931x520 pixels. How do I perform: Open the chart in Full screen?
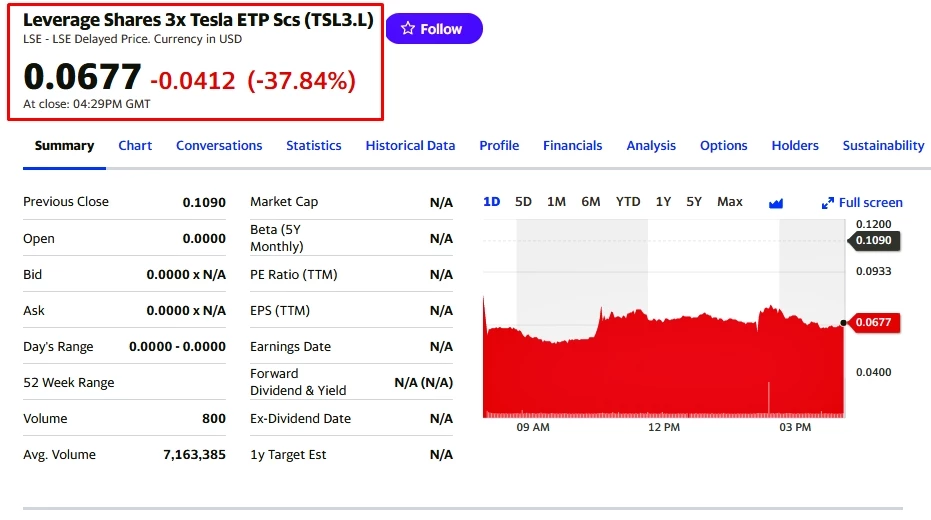[862, 203]
